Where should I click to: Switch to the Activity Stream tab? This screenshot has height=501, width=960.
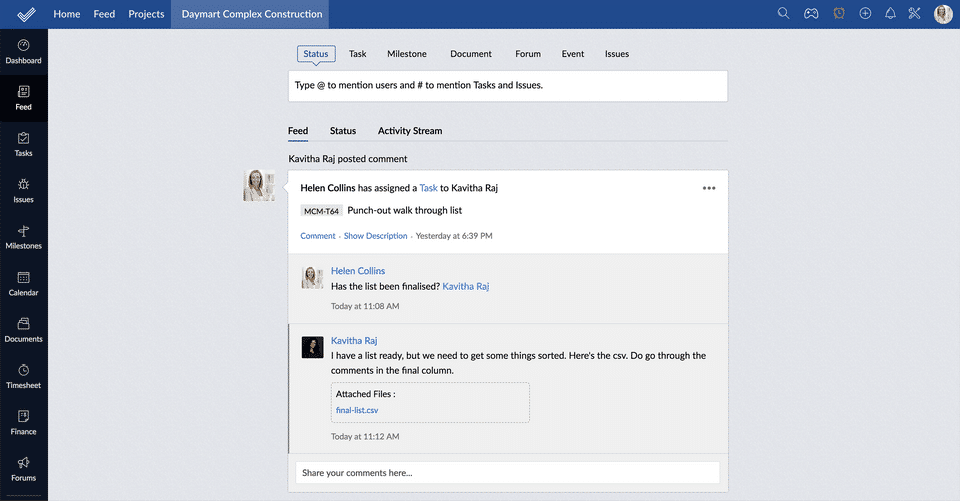pyautogui.click(x=410, y=131)
